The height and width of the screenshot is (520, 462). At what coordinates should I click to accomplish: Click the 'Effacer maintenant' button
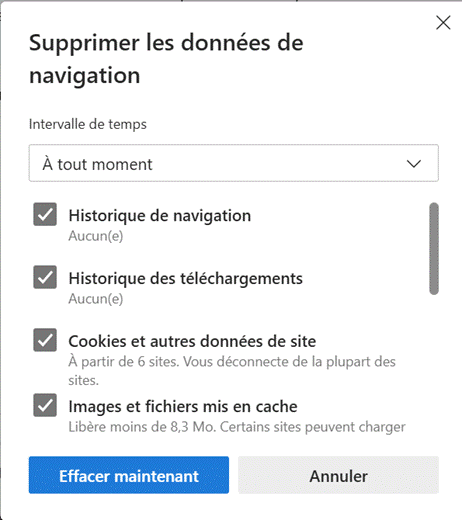pyautogui.click(x=129, y=475)
